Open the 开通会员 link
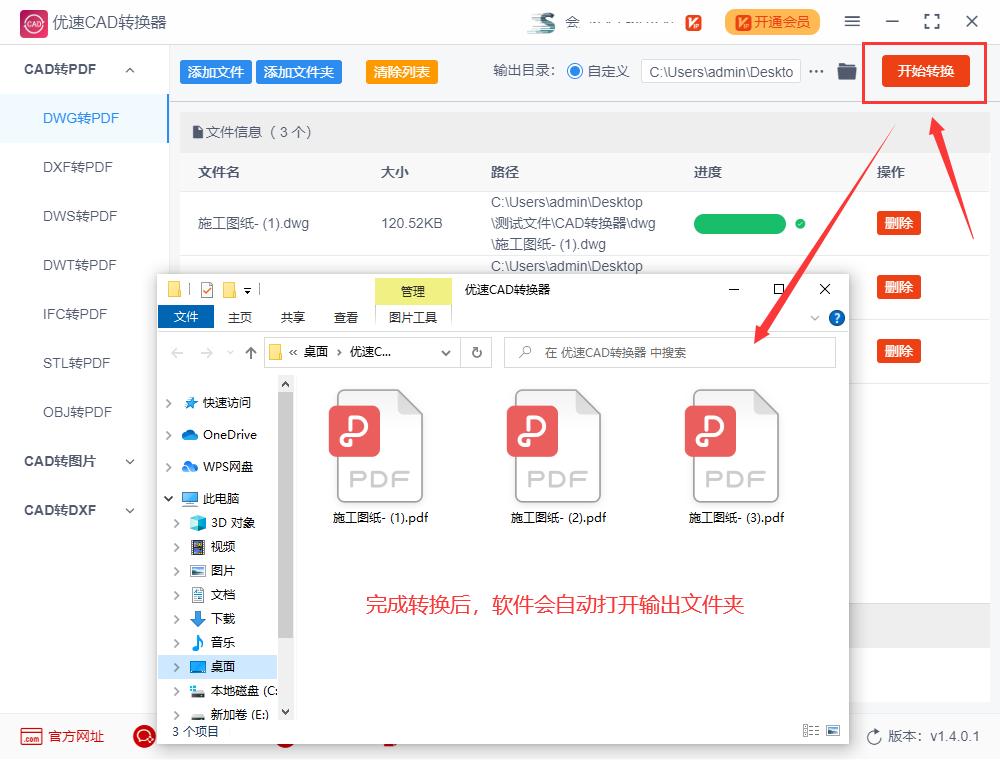 click(772, 22)
